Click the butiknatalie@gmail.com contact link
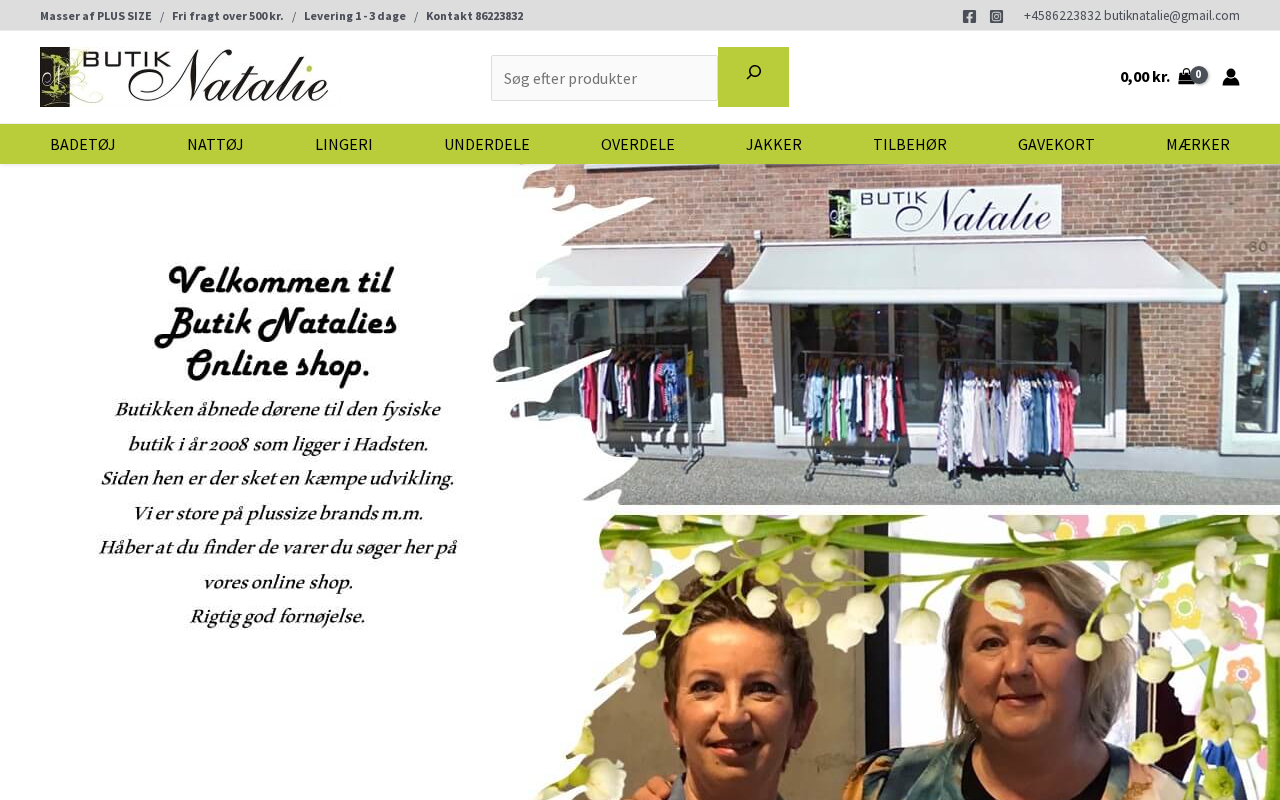Viewport: 1280px width, 800px height. pyautogui.click(x=1172, y=15)
